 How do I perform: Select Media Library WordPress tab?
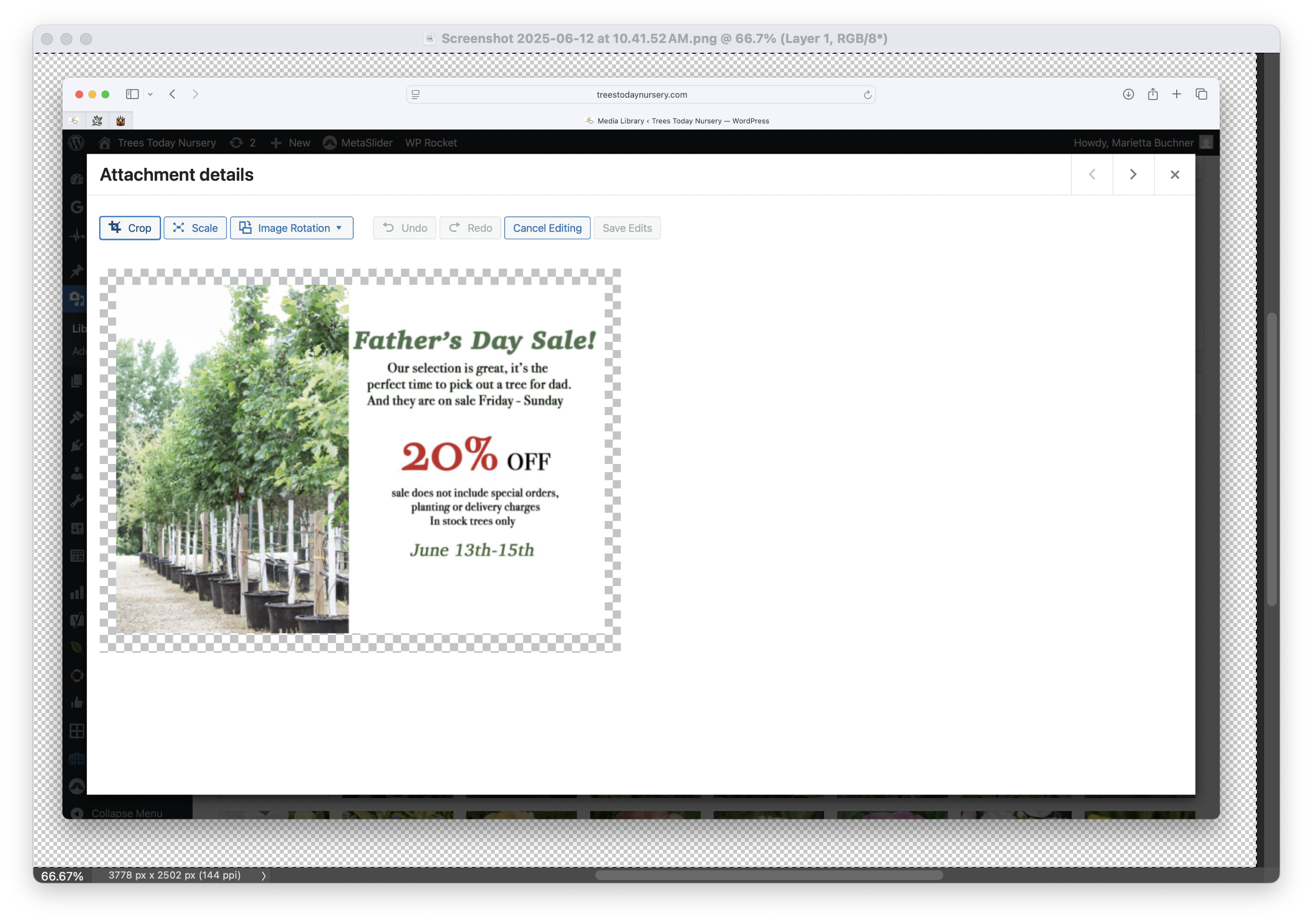tap(677, 121)
